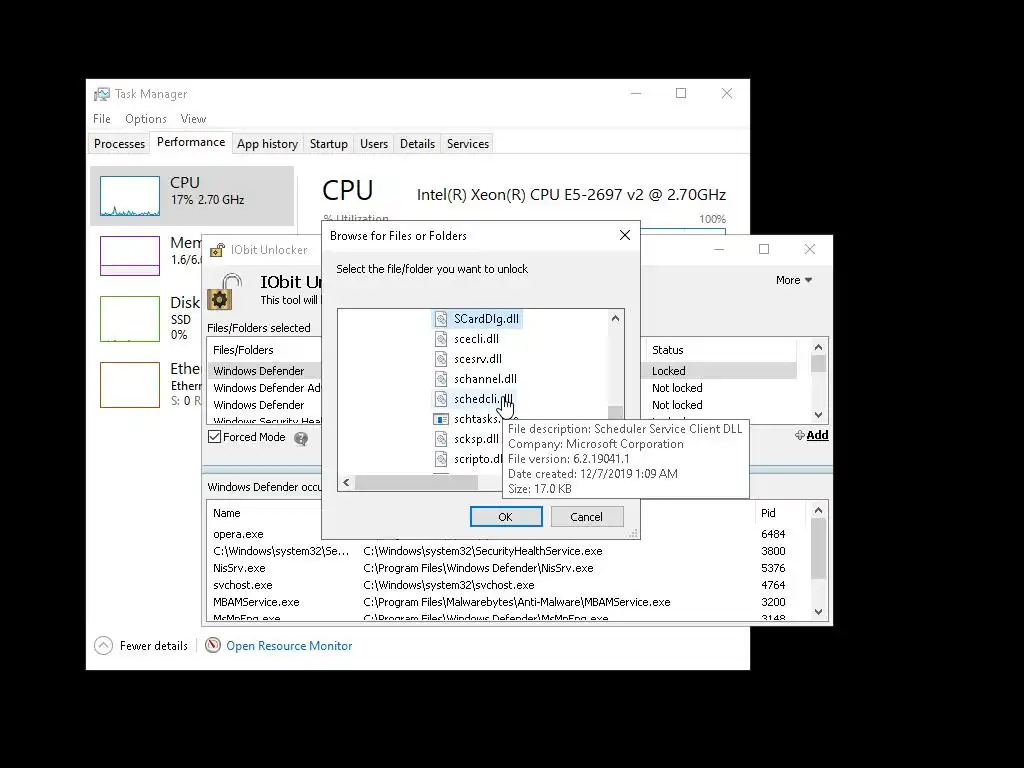Switch to the Users tab
The image size is (1024, 768).
tap(374, 144)
